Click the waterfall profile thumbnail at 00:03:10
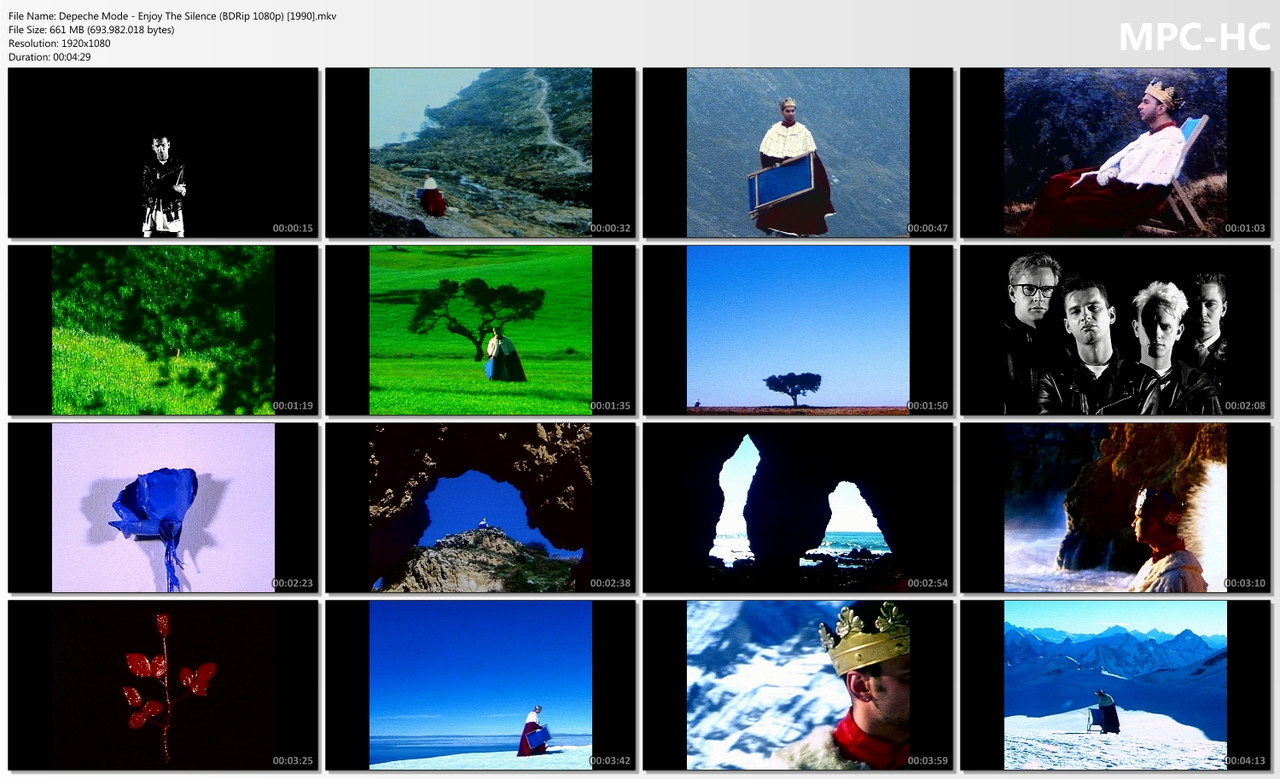The height and width of the screenshot is (779, 1280). click(1116, 508)
